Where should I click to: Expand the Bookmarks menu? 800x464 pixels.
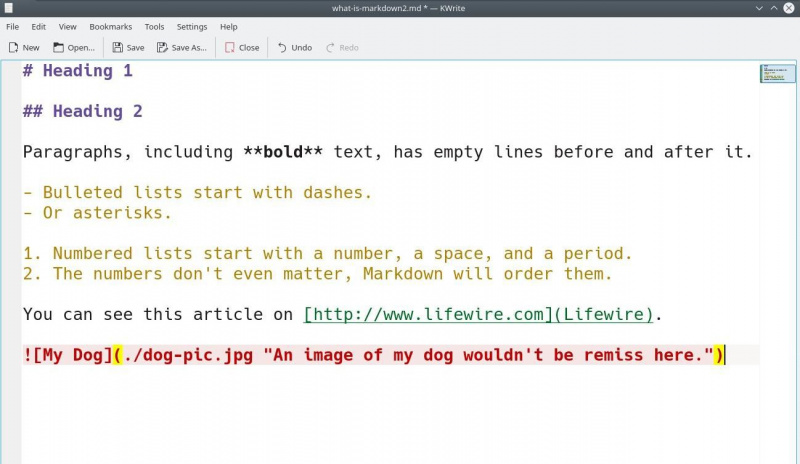point(111,27)
